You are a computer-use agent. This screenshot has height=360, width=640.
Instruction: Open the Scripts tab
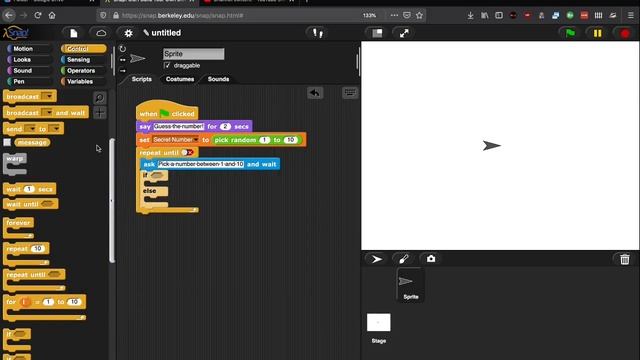pos(142,79)
